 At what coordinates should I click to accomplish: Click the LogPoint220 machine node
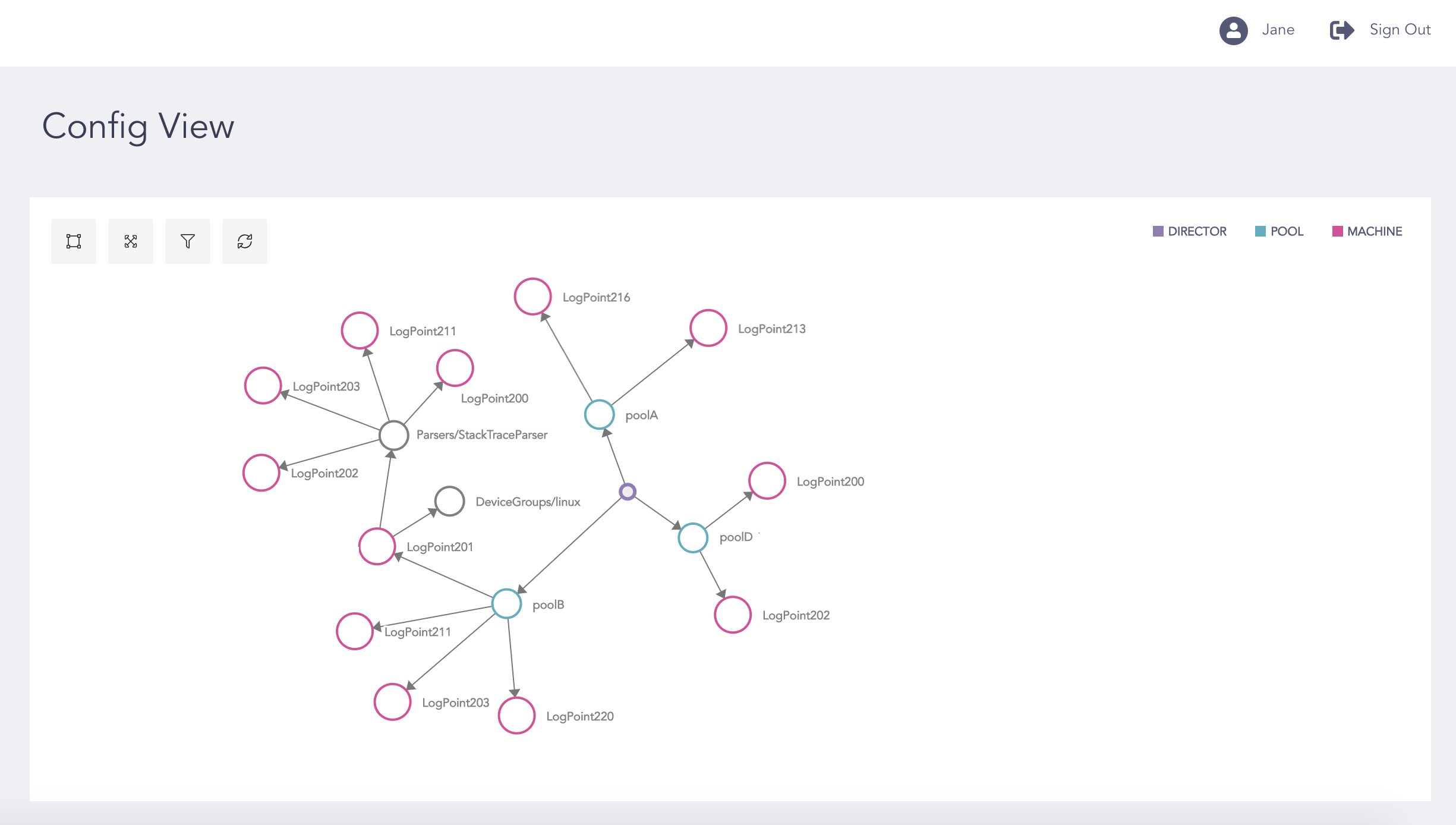[x=516, y=715]
